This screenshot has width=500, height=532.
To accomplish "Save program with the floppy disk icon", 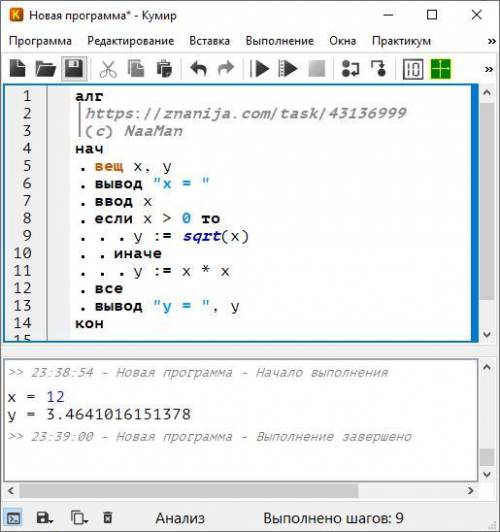I will [x=74, y=69].
